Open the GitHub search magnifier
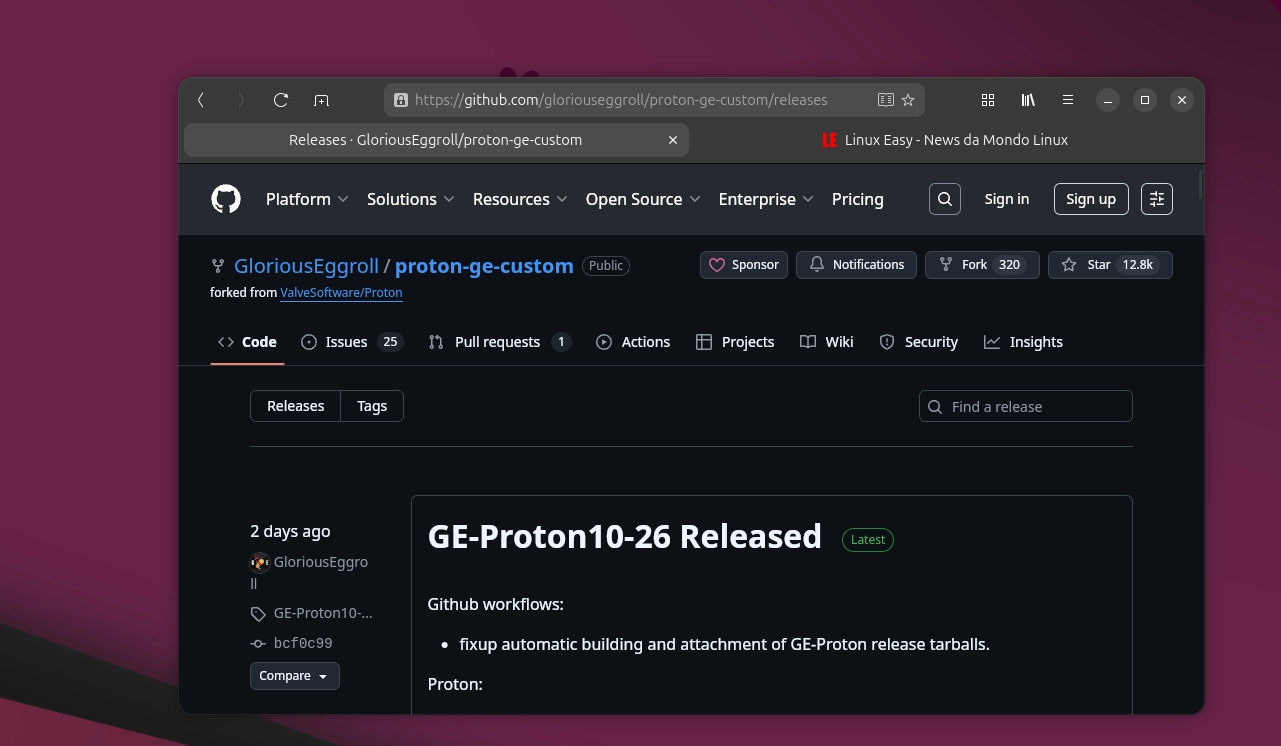Viewport: 1281px width, 746px height. (944, 198)
